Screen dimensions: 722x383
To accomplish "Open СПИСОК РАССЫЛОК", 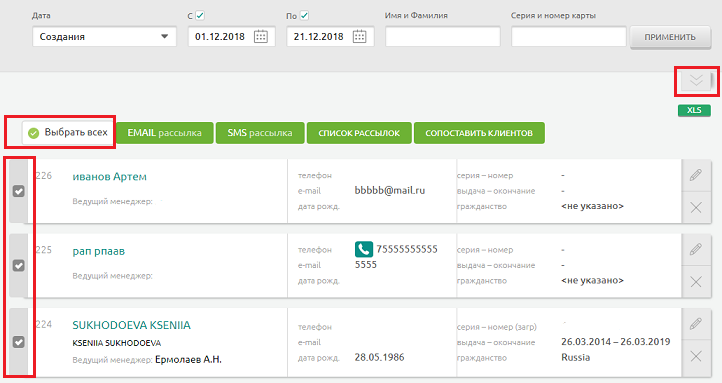I will pyautogui.click(x=359, y=133).
